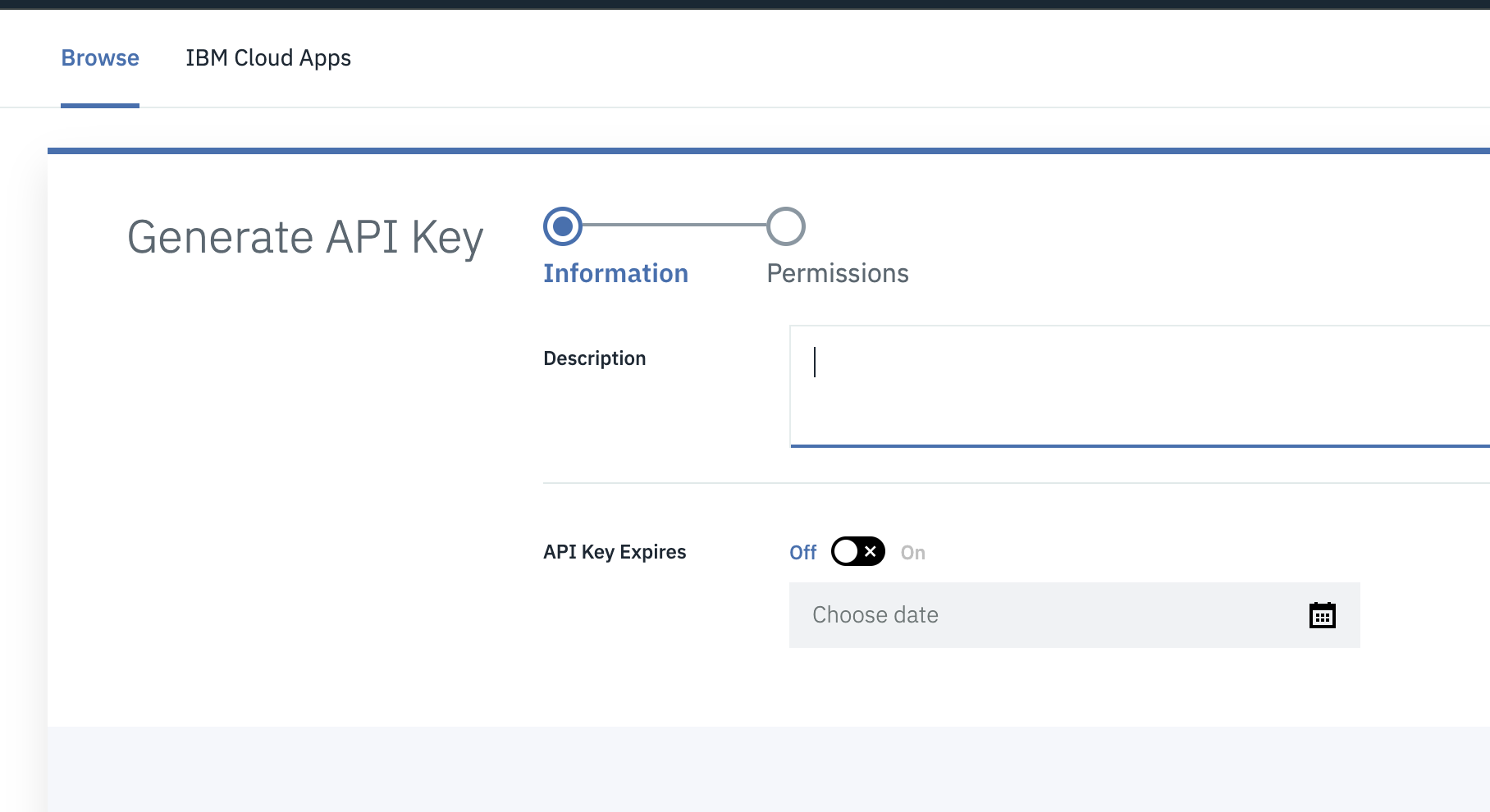Click the Description field label
1490x812 pixels.
(x=594, y=358)
